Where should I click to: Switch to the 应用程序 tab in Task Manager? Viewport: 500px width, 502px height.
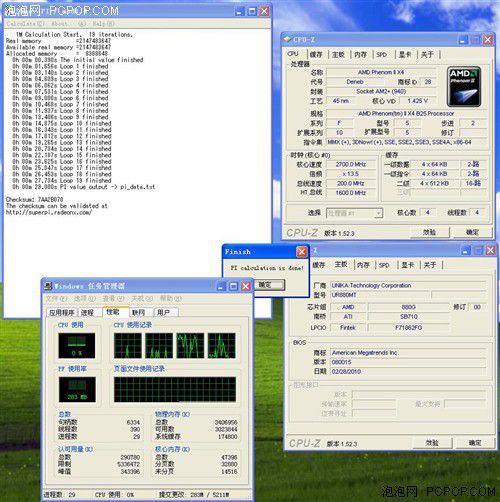tap(62, 313)
